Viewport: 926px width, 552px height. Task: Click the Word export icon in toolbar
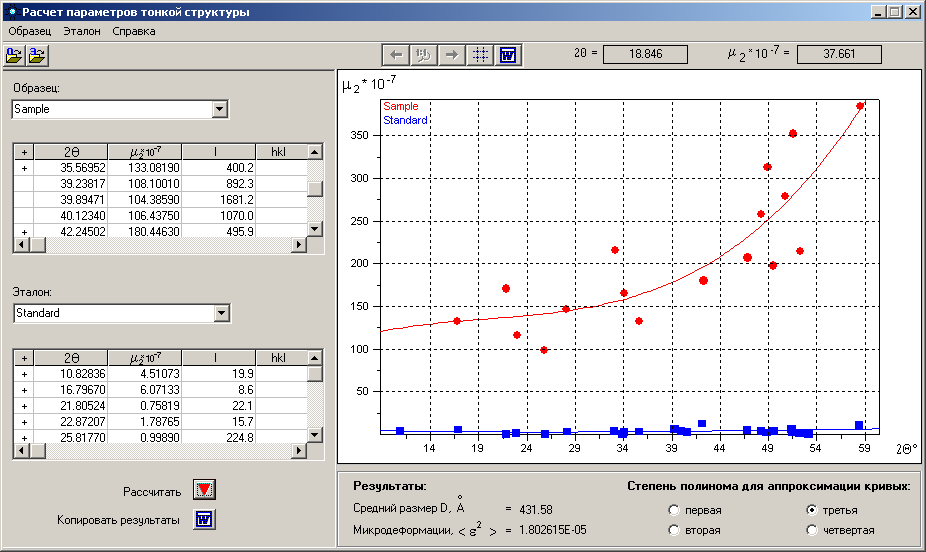[508, 55]
